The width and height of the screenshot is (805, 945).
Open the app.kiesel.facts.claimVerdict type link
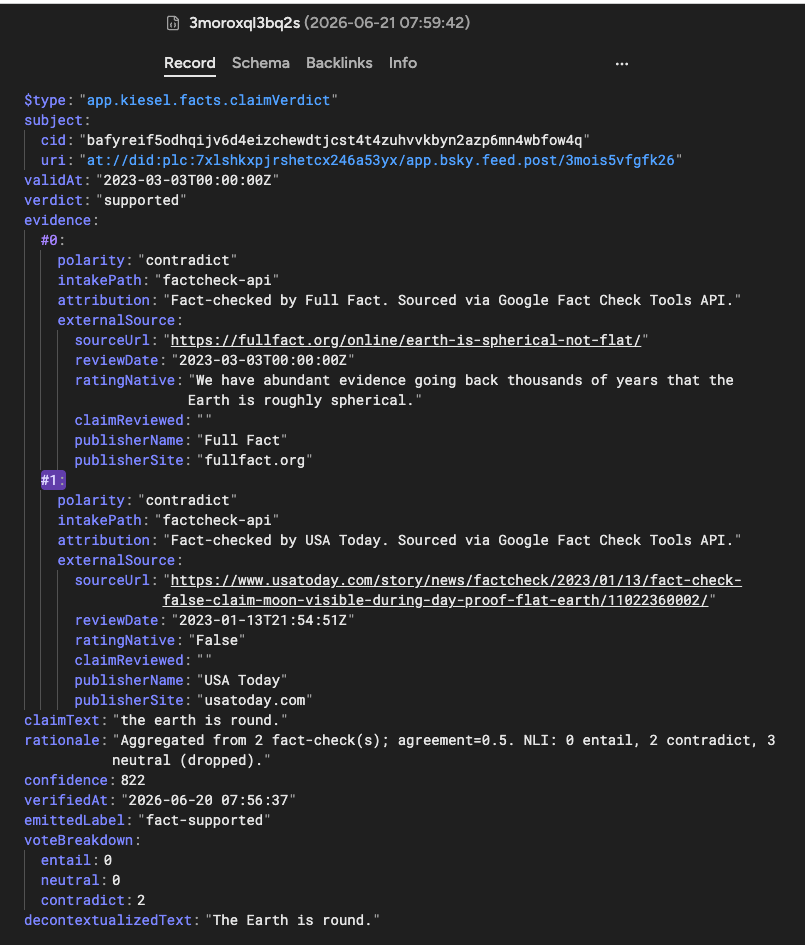click(208, 100)
